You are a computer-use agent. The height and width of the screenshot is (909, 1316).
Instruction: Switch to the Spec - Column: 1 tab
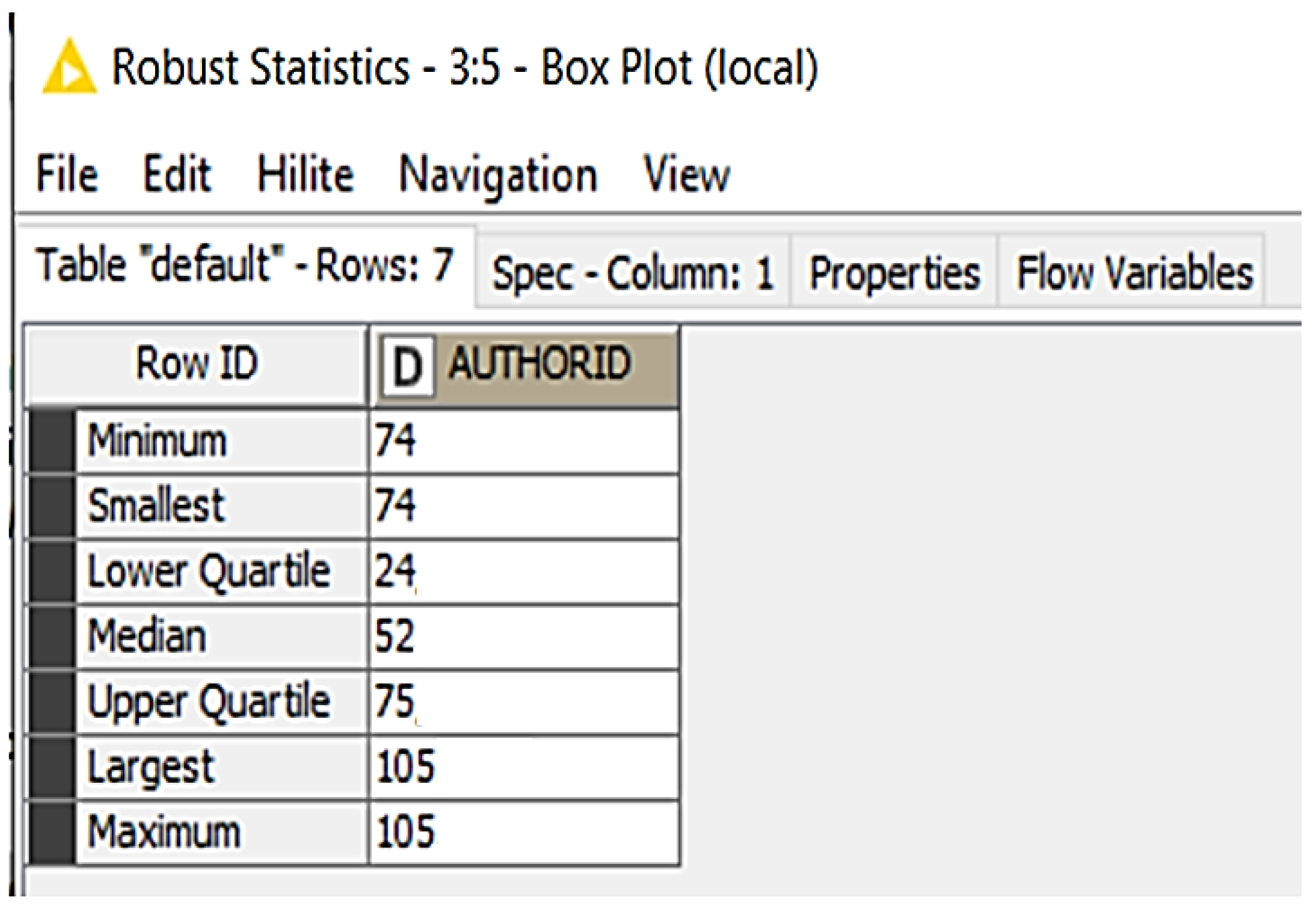632,273
